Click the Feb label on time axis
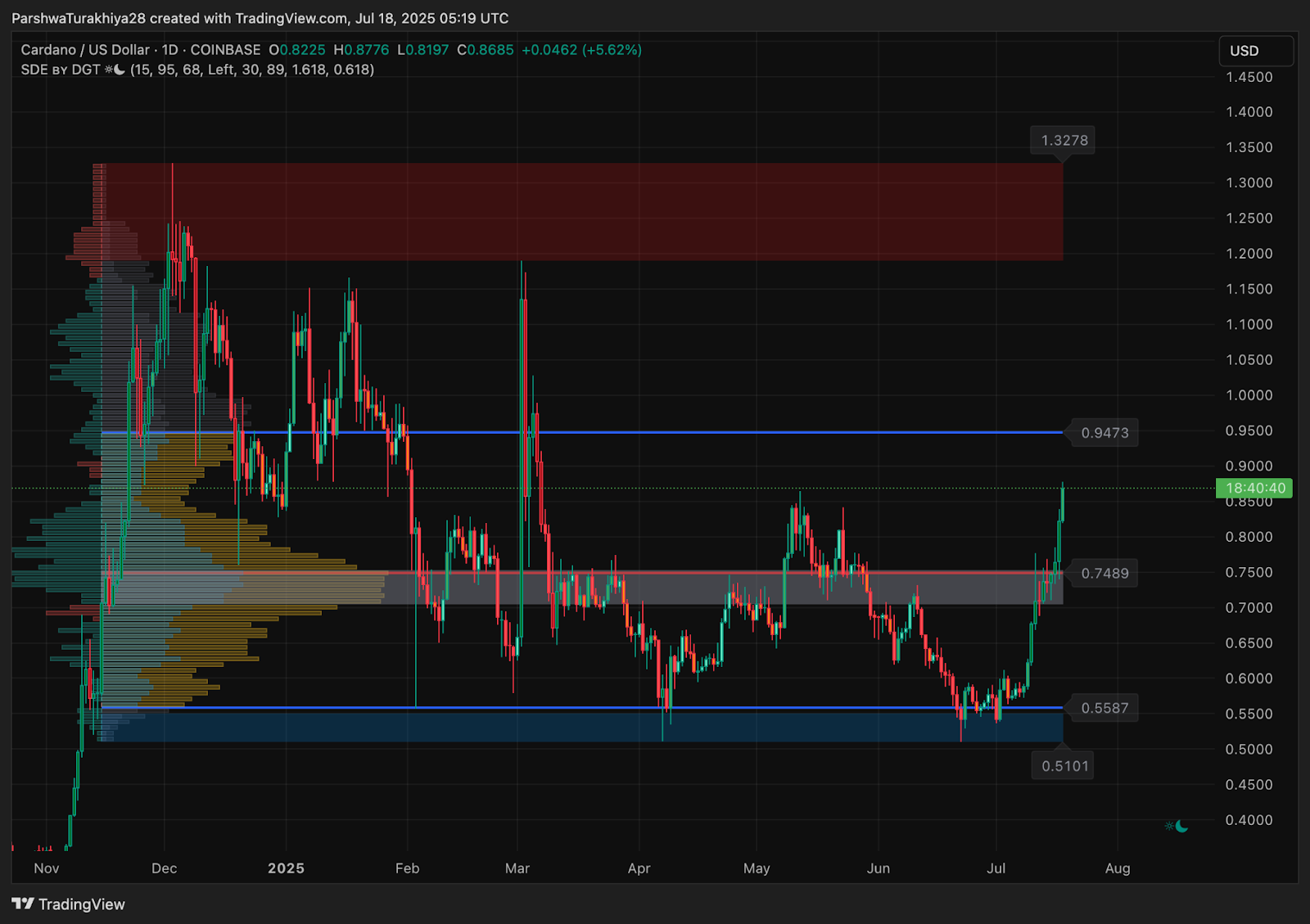1310x924 pixels. 407,868
